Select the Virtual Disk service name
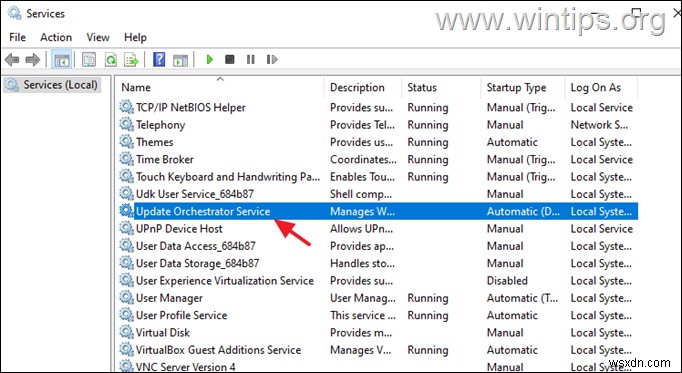 (x=163, y=333)
